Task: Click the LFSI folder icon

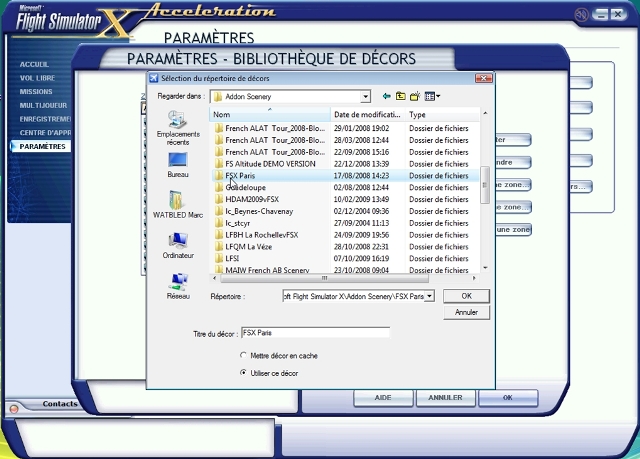Action: point(219,258)
